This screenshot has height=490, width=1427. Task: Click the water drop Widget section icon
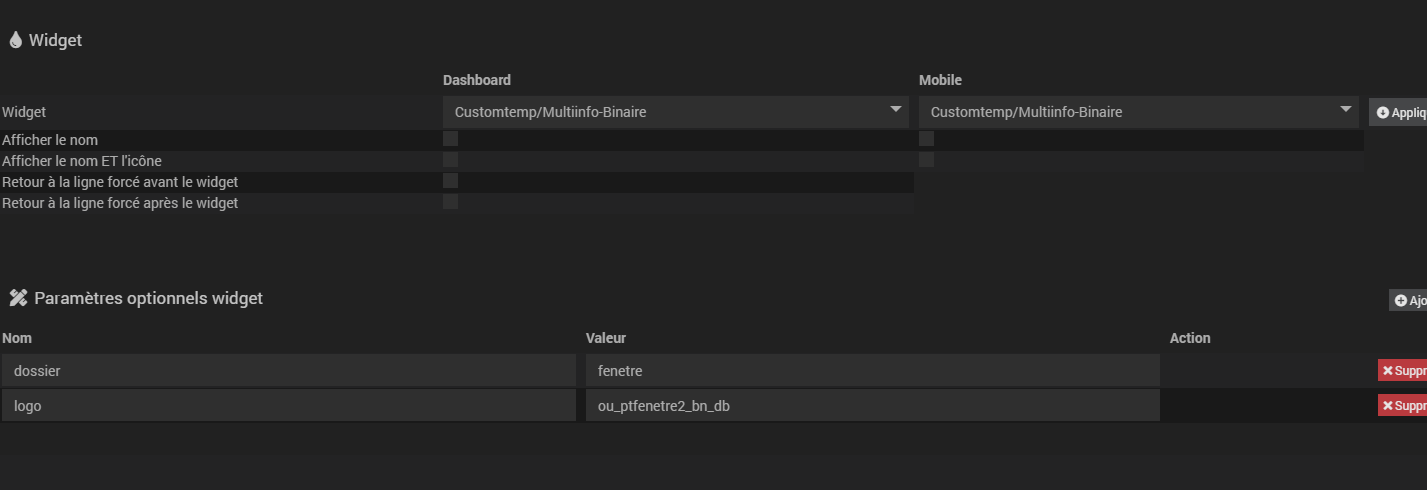[x=15, y=41]
